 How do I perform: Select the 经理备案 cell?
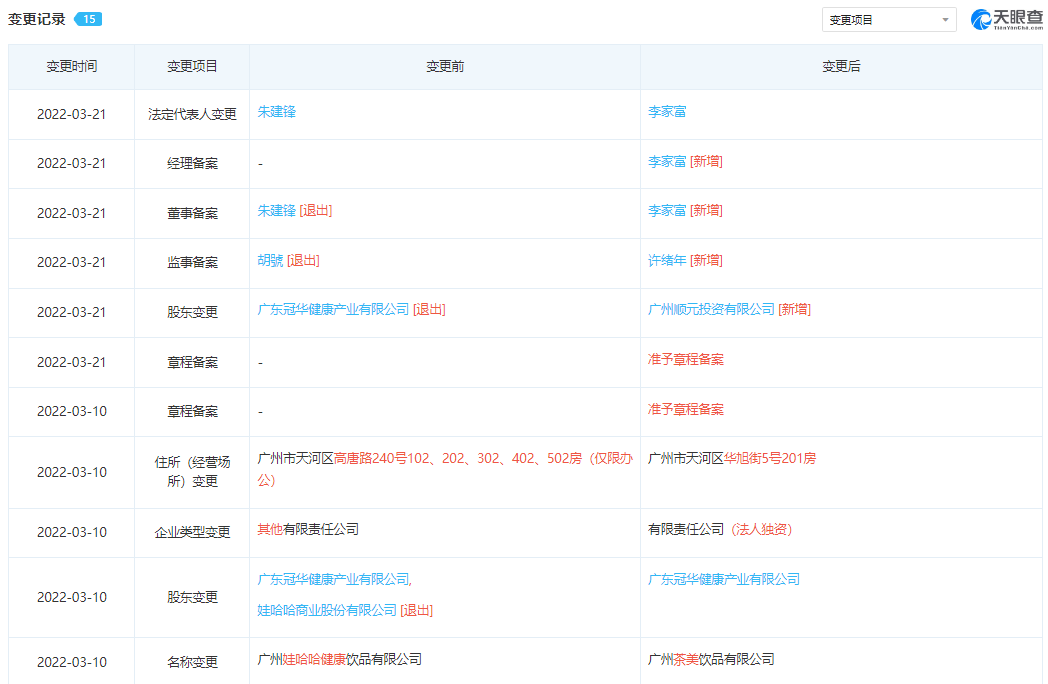(x=192, y=164)
